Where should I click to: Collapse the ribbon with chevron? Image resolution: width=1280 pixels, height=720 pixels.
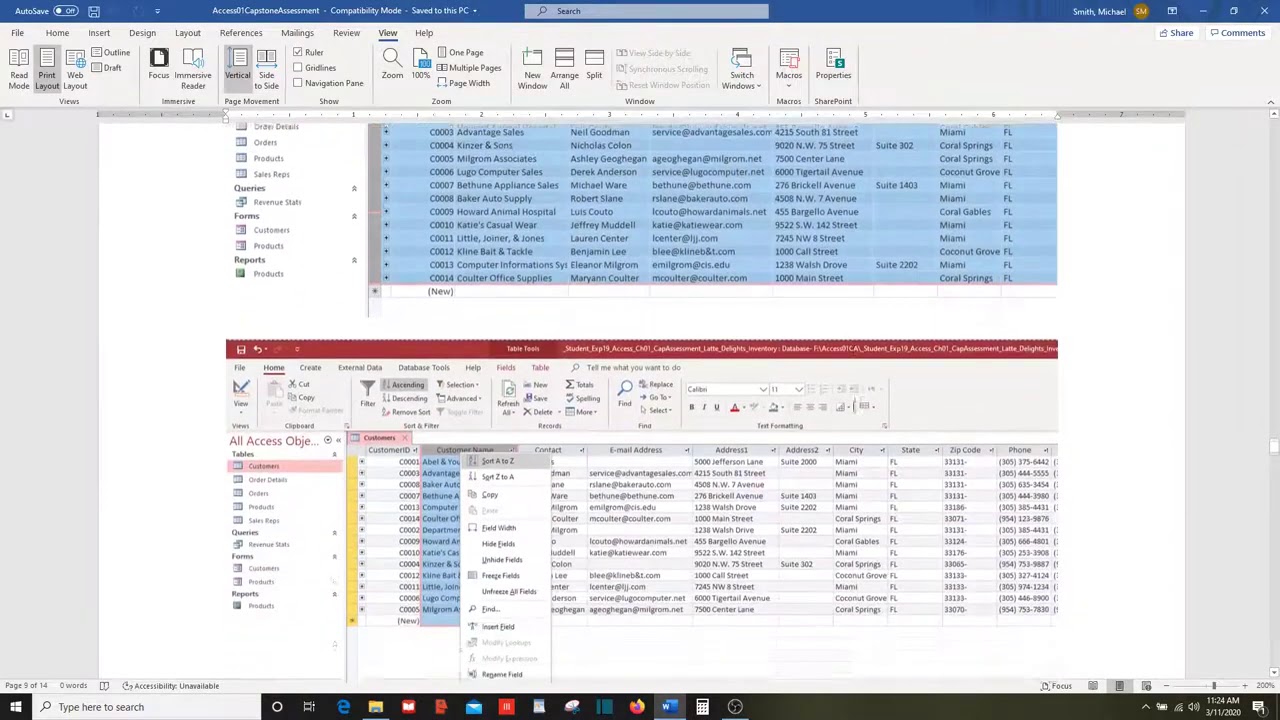pyautogui.click(x=1271, y=102)
